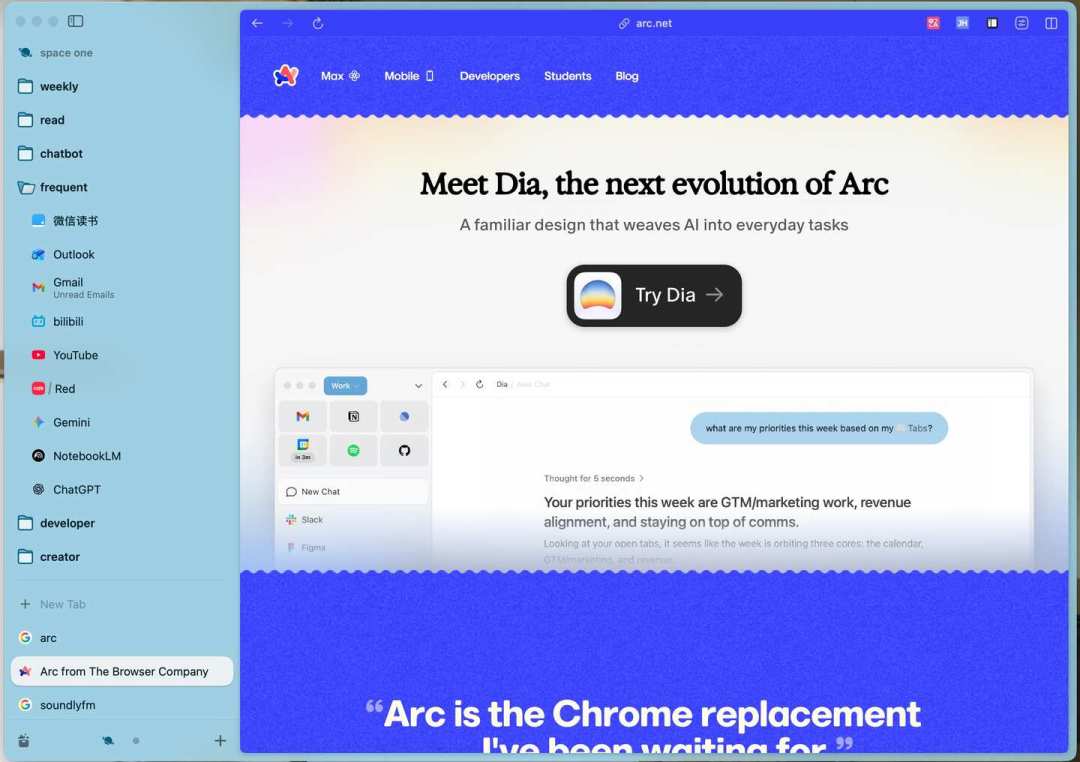
Task: Select New Chat in Dia preview
Action: point(353,492)
